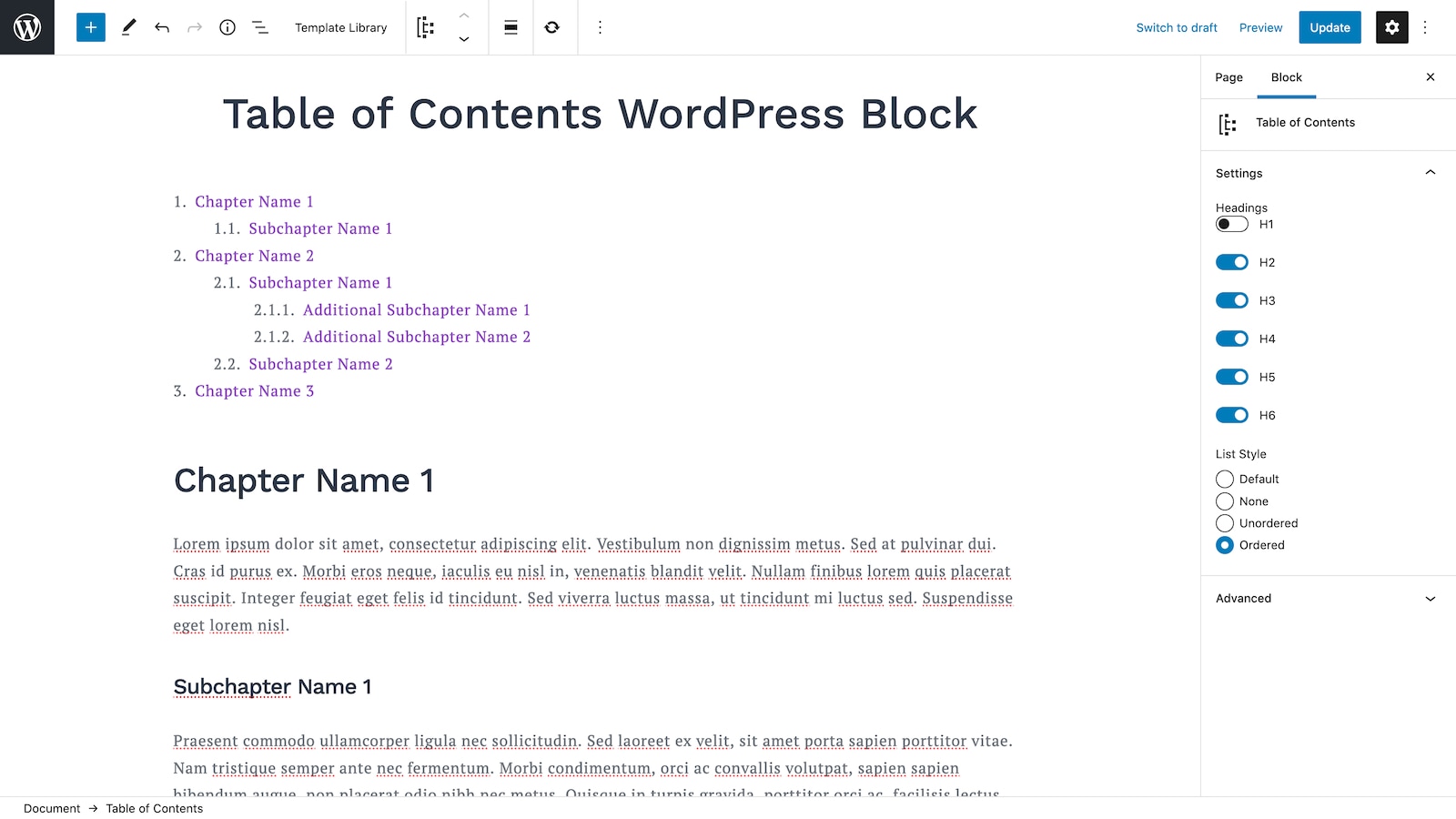This screenshot has height=819, width=1456.
Task: Open the document info details icon
Action: pos(227,27)
